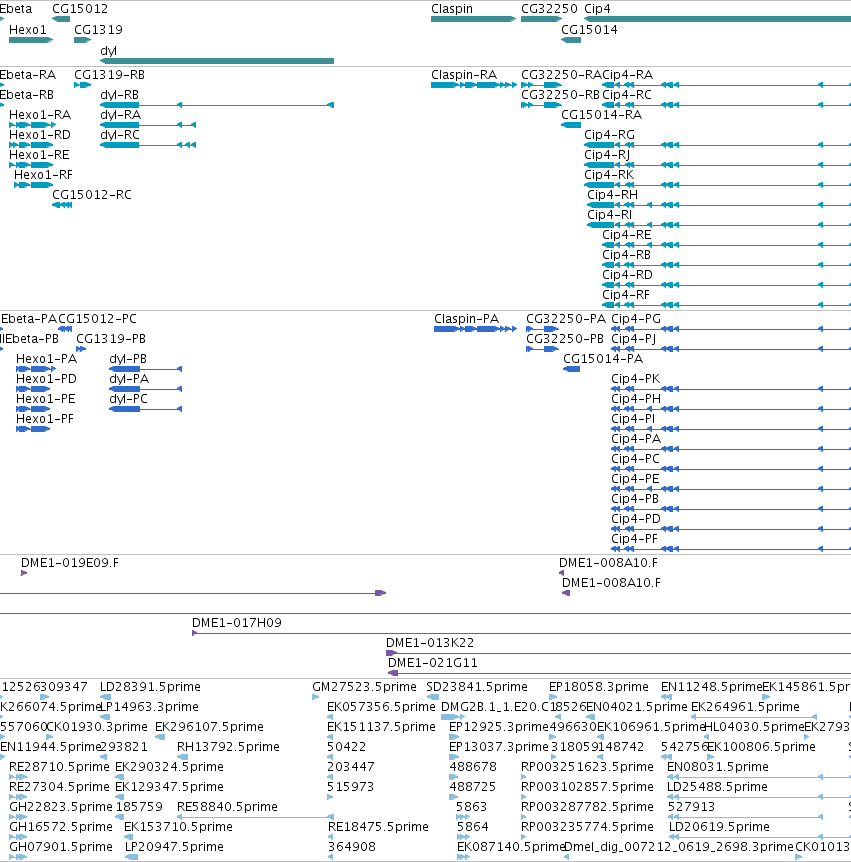Image resolution: width=851 pixels, height=862 pixels.
Task: Click the CG32250-PA protein label
Action: 566,319
